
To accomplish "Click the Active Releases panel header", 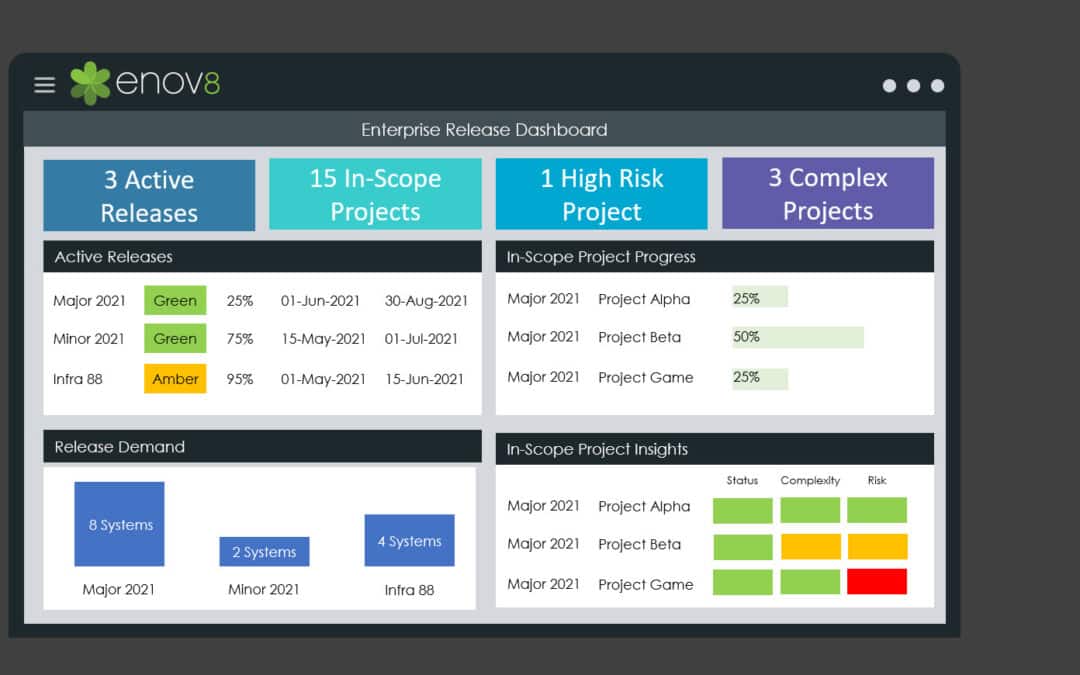I will [262, 256].
